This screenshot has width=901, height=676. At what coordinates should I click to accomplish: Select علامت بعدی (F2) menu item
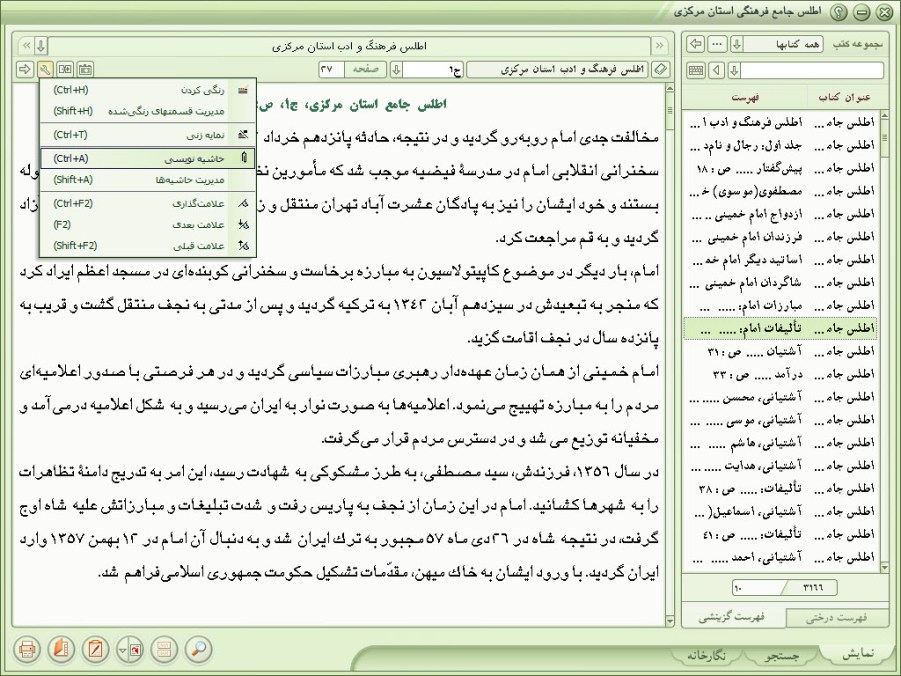point(148,225)
